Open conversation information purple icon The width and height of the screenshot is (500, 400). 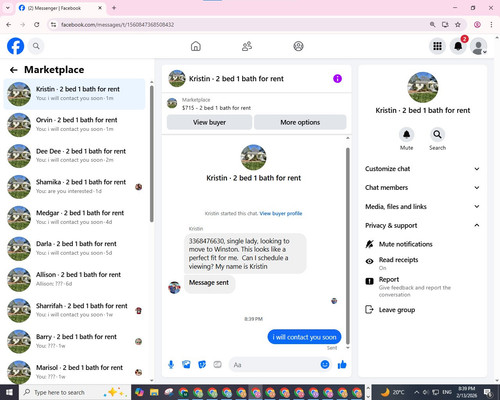click(337, 79)
